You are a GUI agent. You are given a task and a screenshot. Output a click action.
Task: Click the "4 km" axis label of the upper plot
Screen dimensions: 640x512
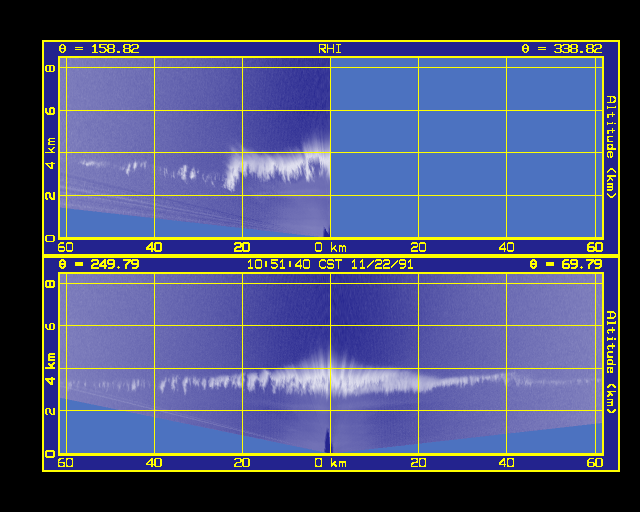[x=50, y=153]
